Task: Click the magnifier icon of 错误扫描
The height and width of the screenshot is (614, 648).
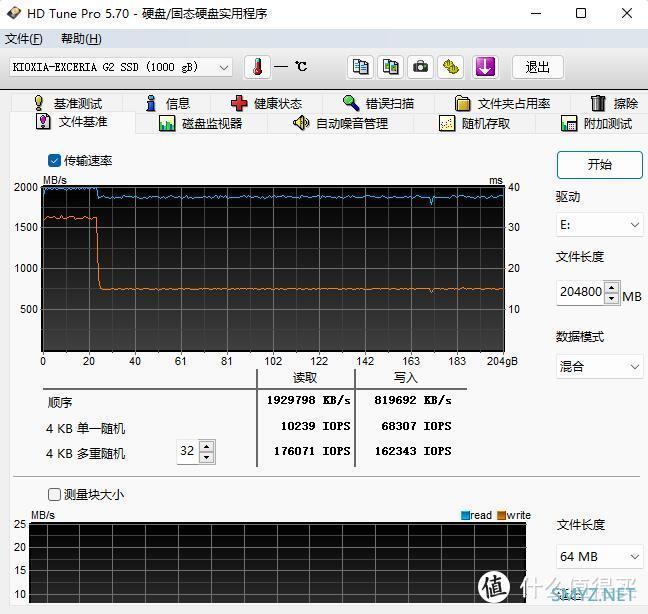Action: (x=351, y=103)
